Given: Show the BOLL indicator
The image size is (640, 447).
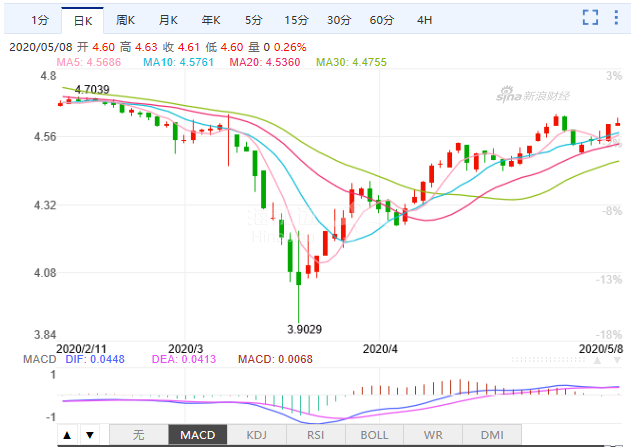Looking at the screenshot, I should coord(375,435).
